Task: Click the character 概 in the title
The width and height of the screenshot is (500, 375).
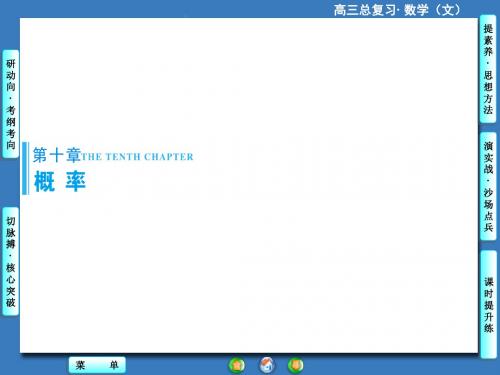Action: [x=44, y=181]
